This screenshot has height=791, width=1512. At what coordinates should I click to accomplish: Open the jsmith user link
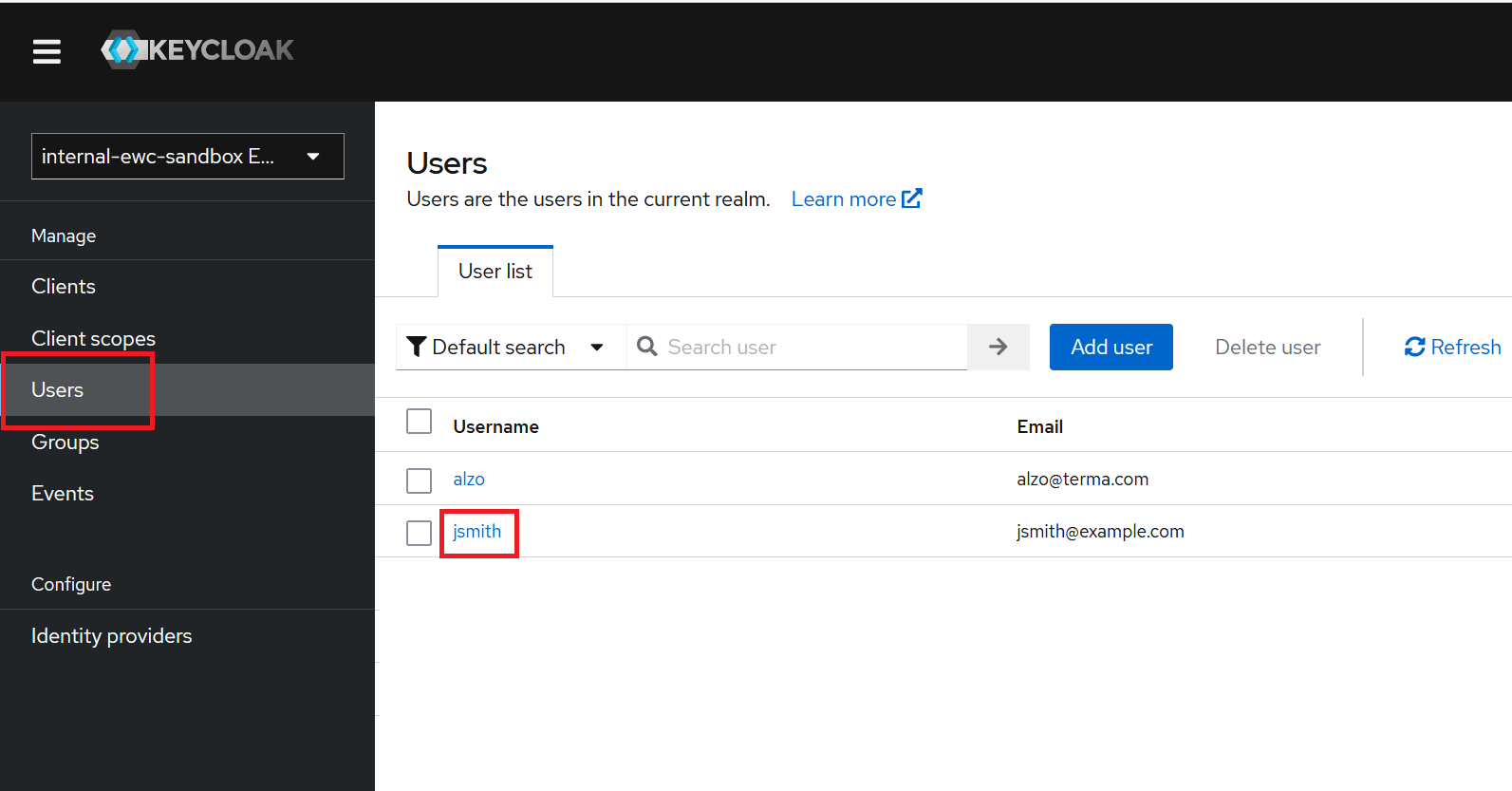[x=477, y=532]
